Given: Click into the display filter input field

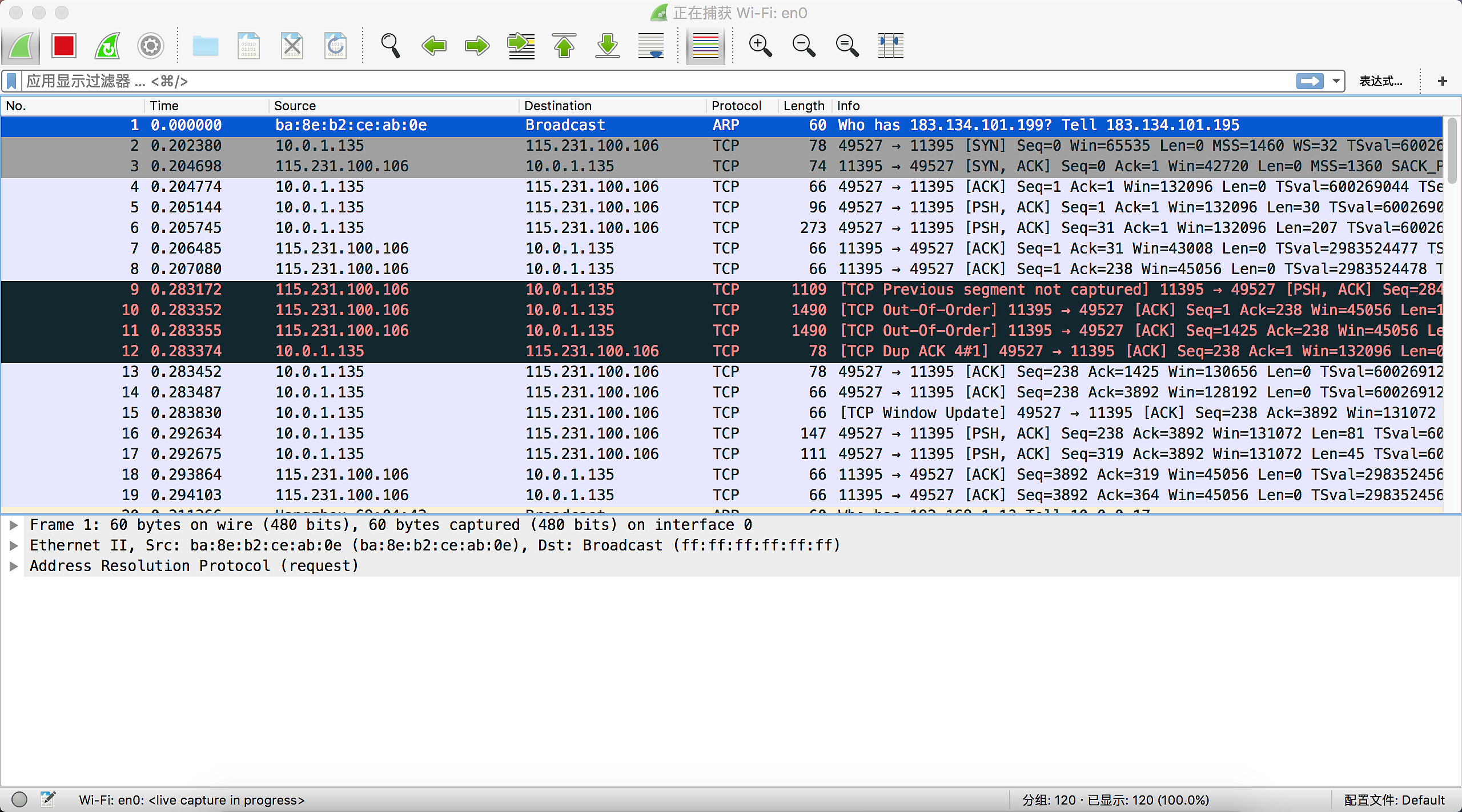Looking at the screenshot, I should (x=628, y=81).
